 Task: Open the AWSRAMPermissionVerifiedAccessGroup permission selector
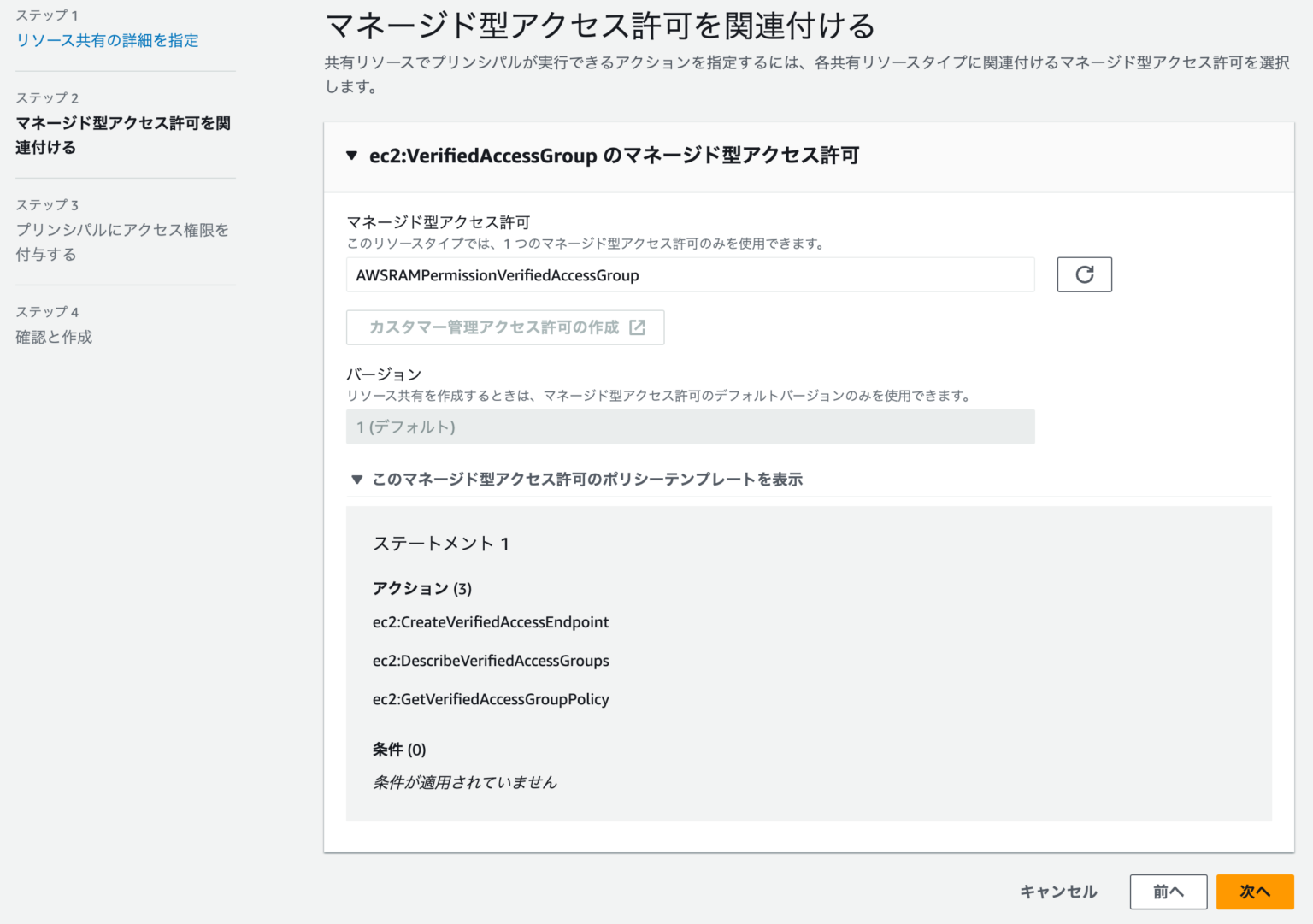tap(690, 275)
